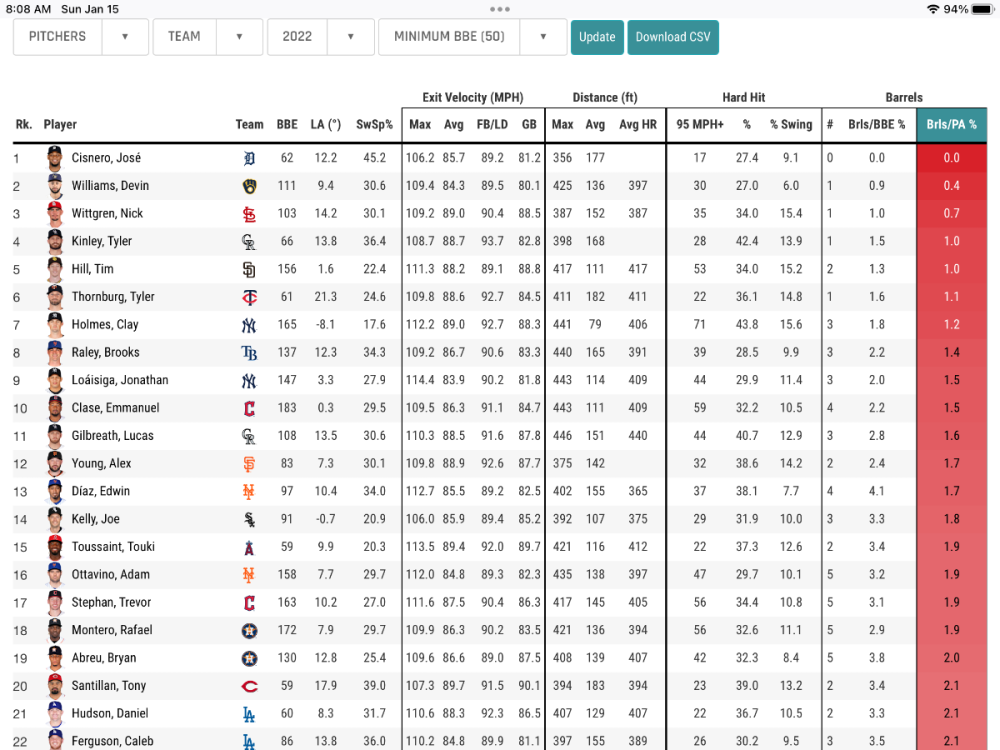Click the Rays logo for Brooks Raley
The width and height of the screenshot is (1000, 750).
click(x=249, y=353)
